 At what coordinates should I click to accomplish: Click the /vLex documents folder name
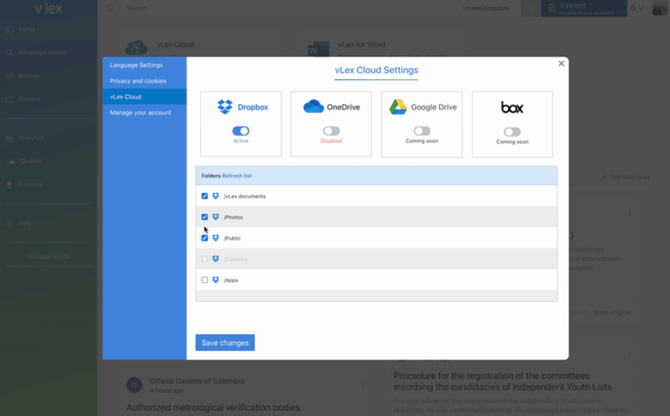(x=245, y=196)
